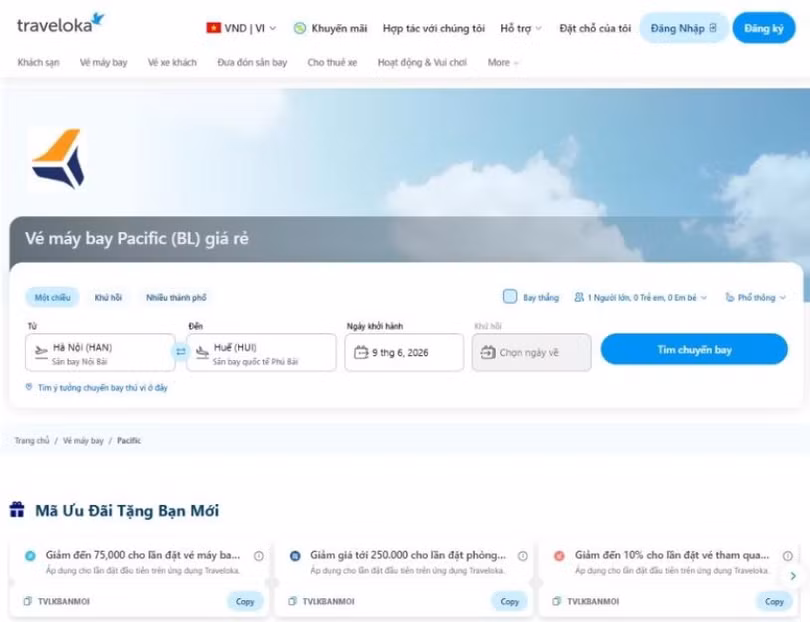Image resolution: width=810 pixels, height=622 pixels.
Task: Click copy icon beside second TVLKBANMOI code
Action: (292, 601)
